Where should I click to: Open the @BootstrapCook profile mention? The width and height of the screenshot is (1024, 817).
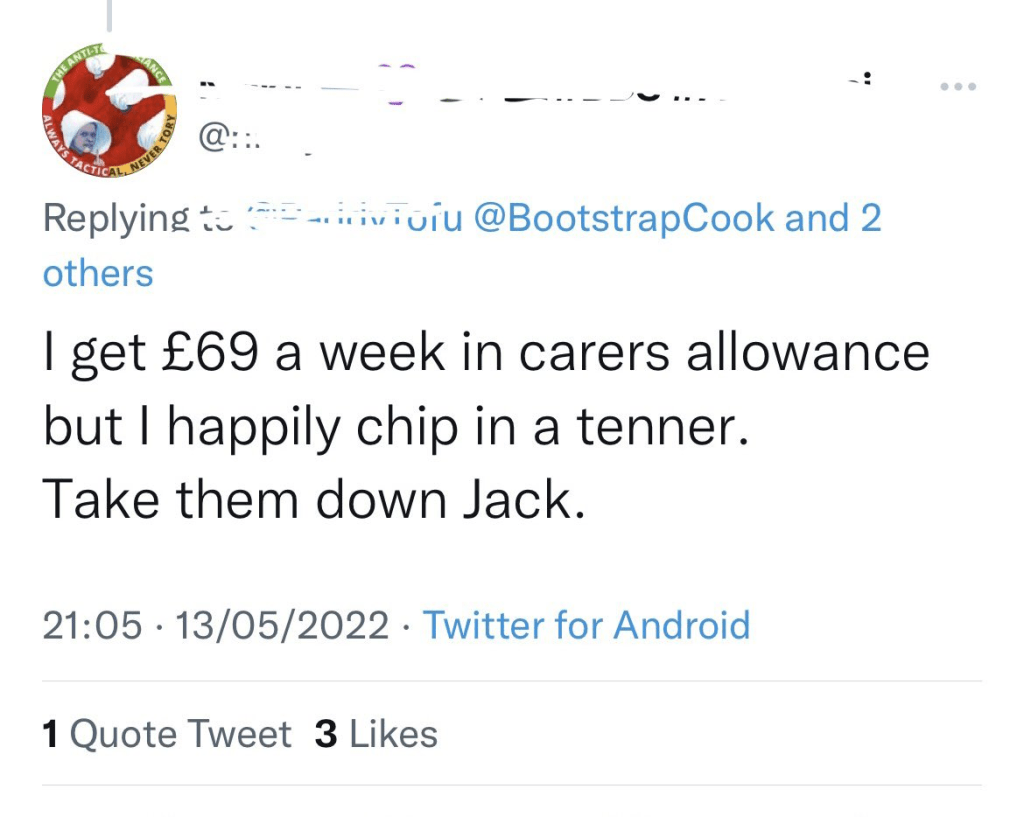pyautogui.click(x=624, y=218)
